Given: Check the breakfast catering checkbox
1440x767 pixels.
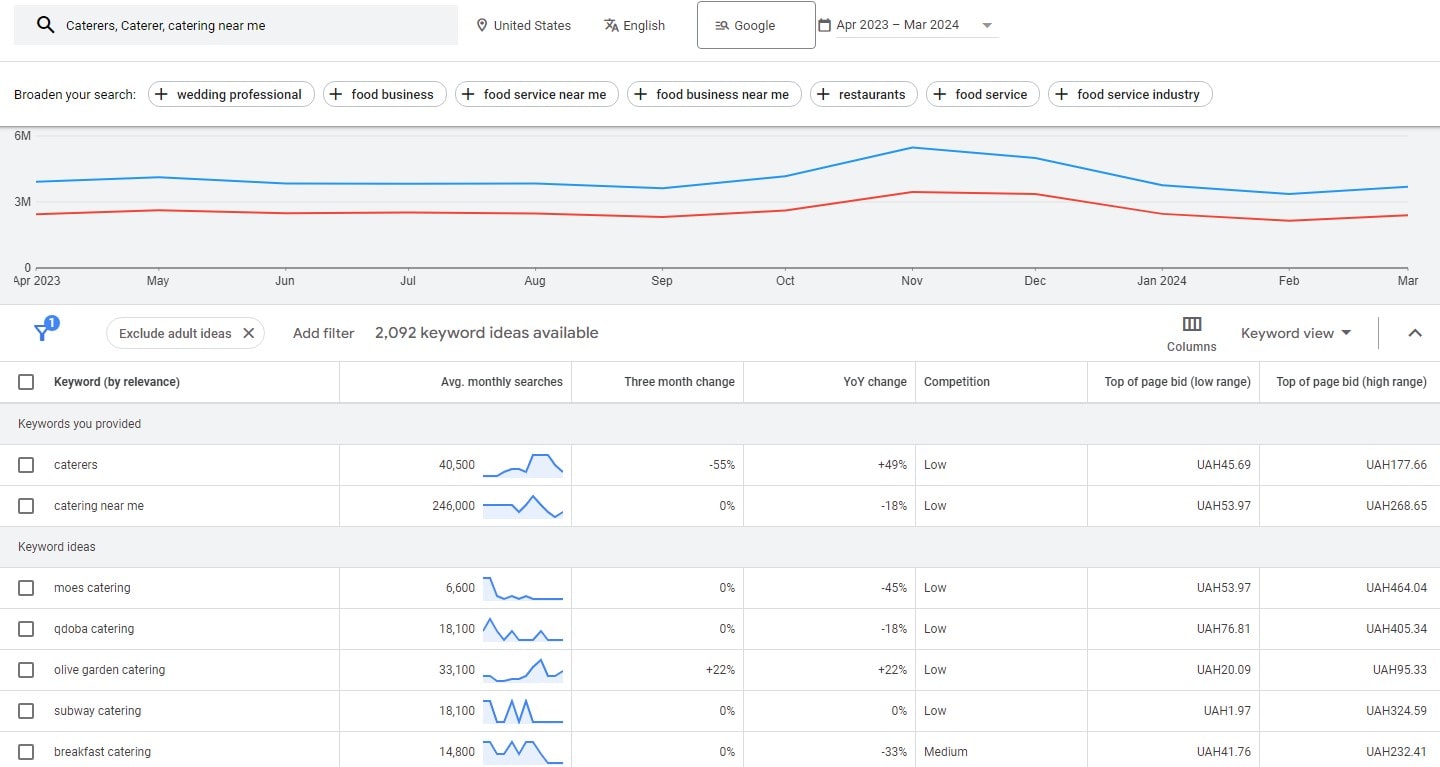Looking at the screenshot, I should (x=26, y=752).
